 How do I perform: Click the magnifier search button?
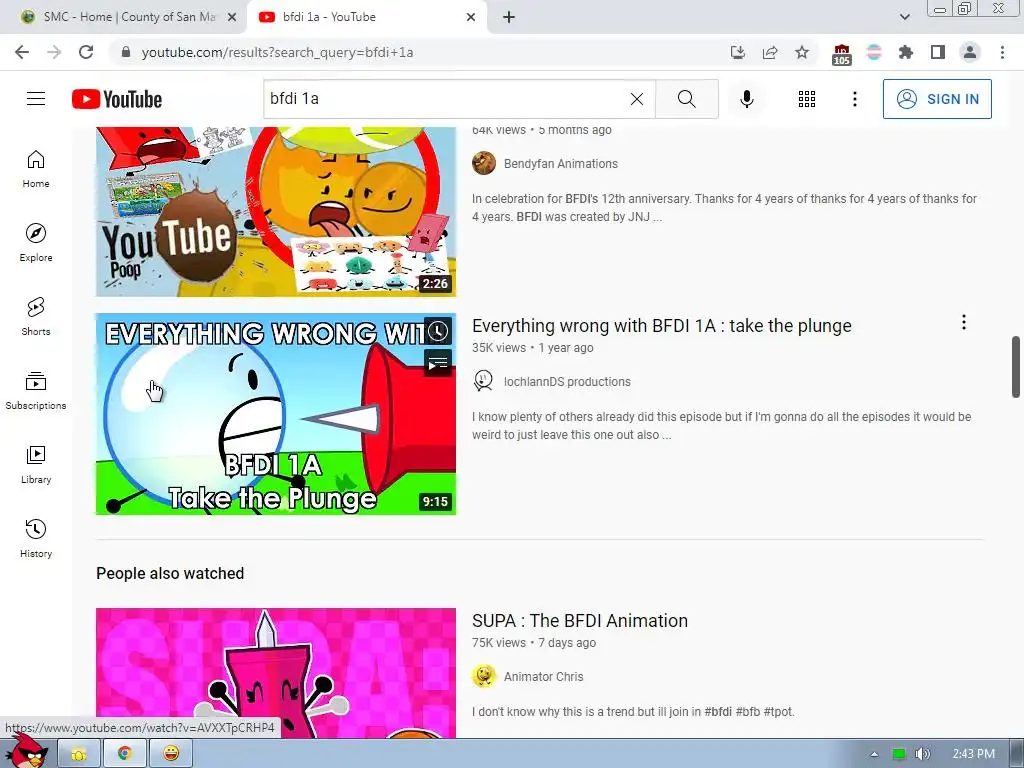pyautogui.click(x=686, y=99)
